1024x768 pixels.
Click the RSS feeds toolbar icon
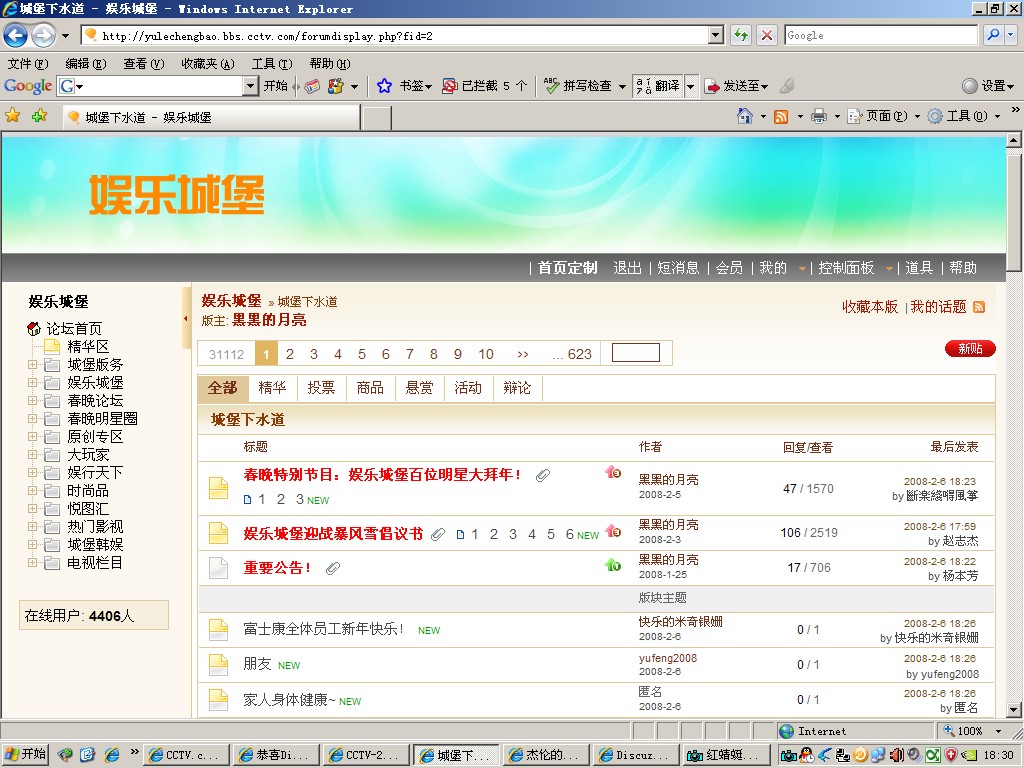point(781,116)
